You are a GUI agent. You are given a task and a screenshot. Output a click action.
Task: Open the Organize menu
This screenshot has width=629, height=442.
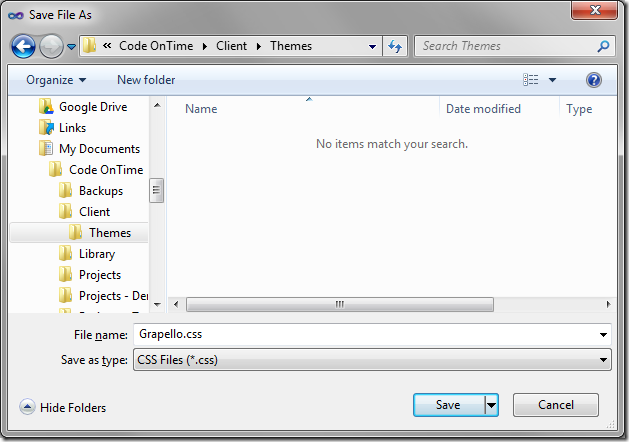tap(56, 80)
